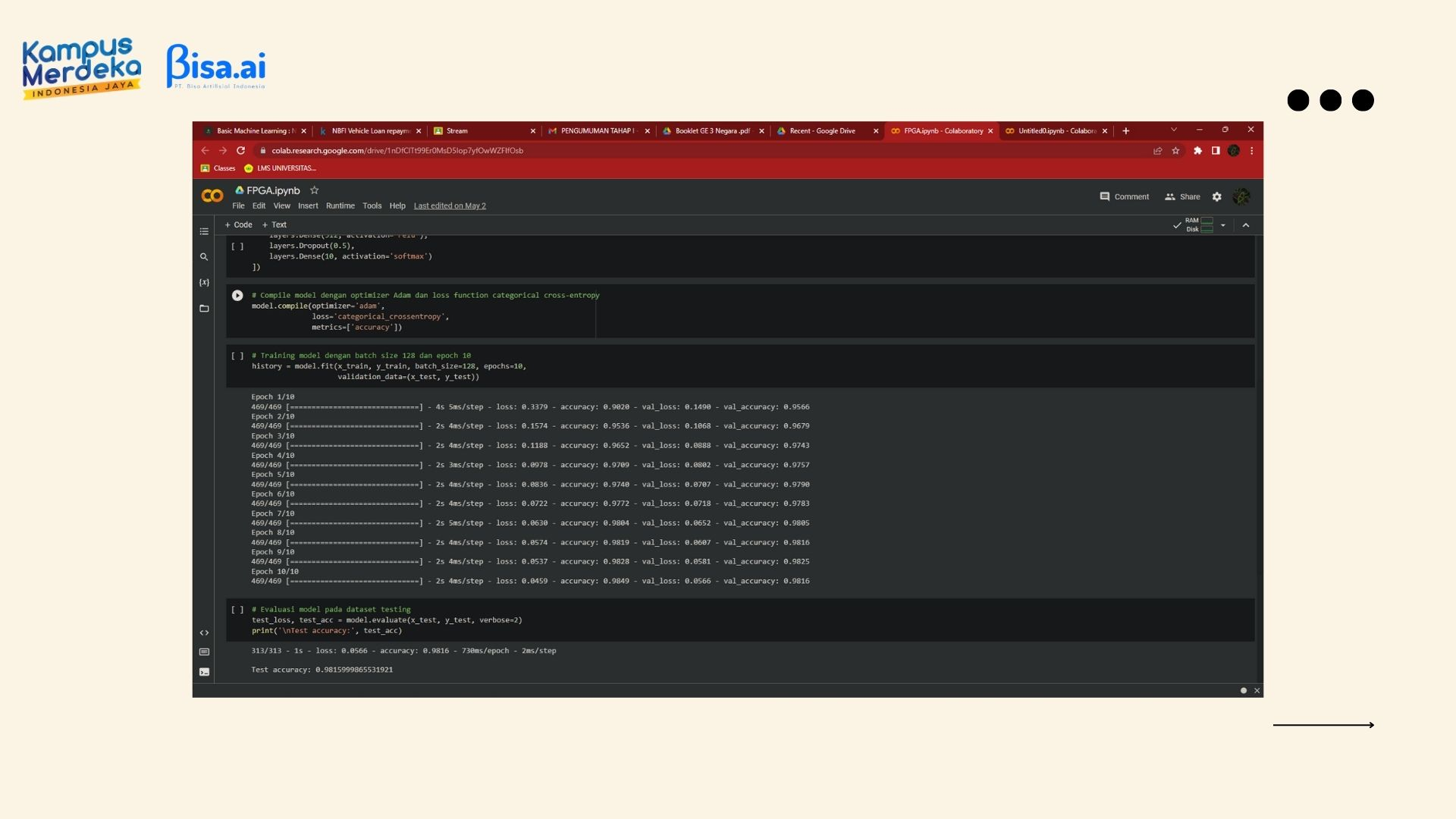Open Chrome side panel icon
Image resolution: width=1456 pixels, height=819 pixels.
coord(1216,151)
